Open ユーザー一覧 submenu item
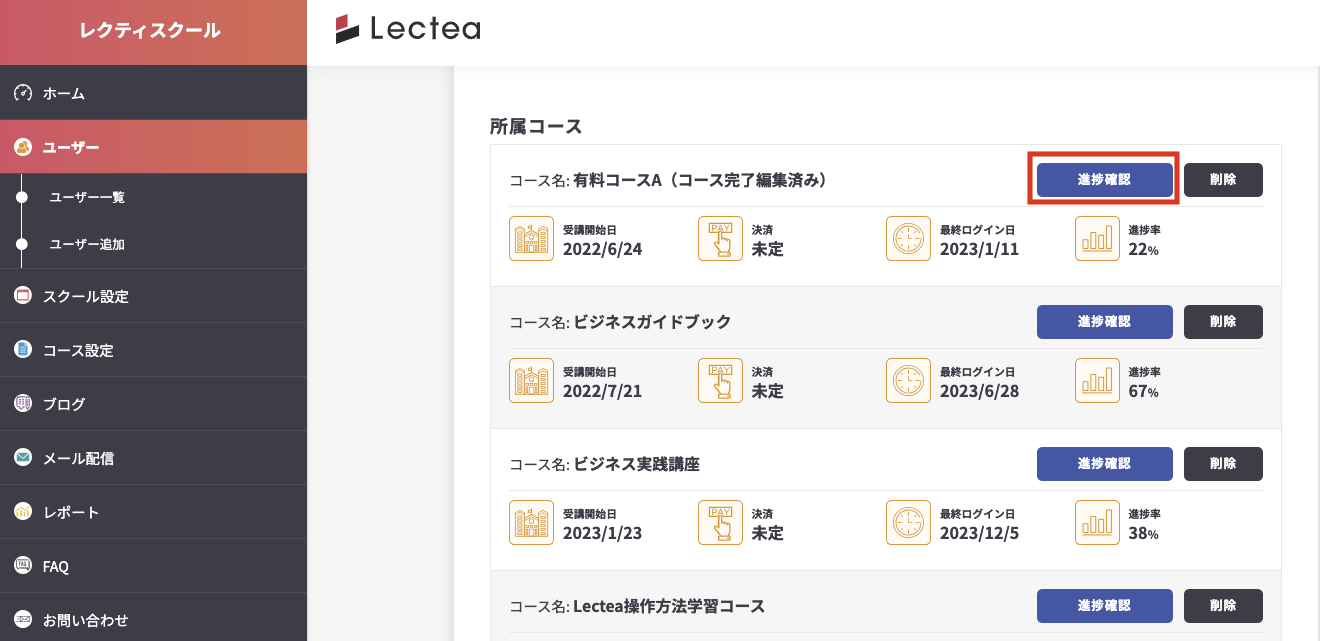The image size is (1320, 641). click(x=87, y=197)
